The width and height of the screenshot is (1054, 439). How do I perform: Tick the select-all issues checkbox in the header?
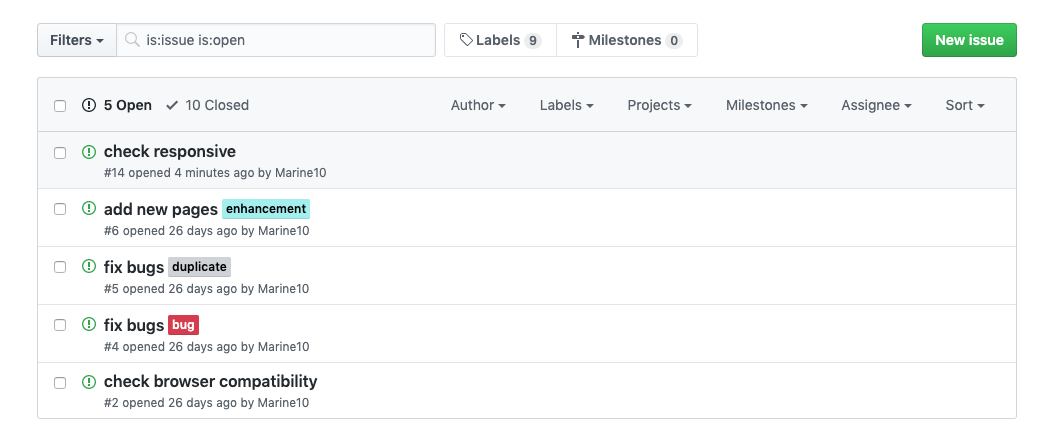60,106
